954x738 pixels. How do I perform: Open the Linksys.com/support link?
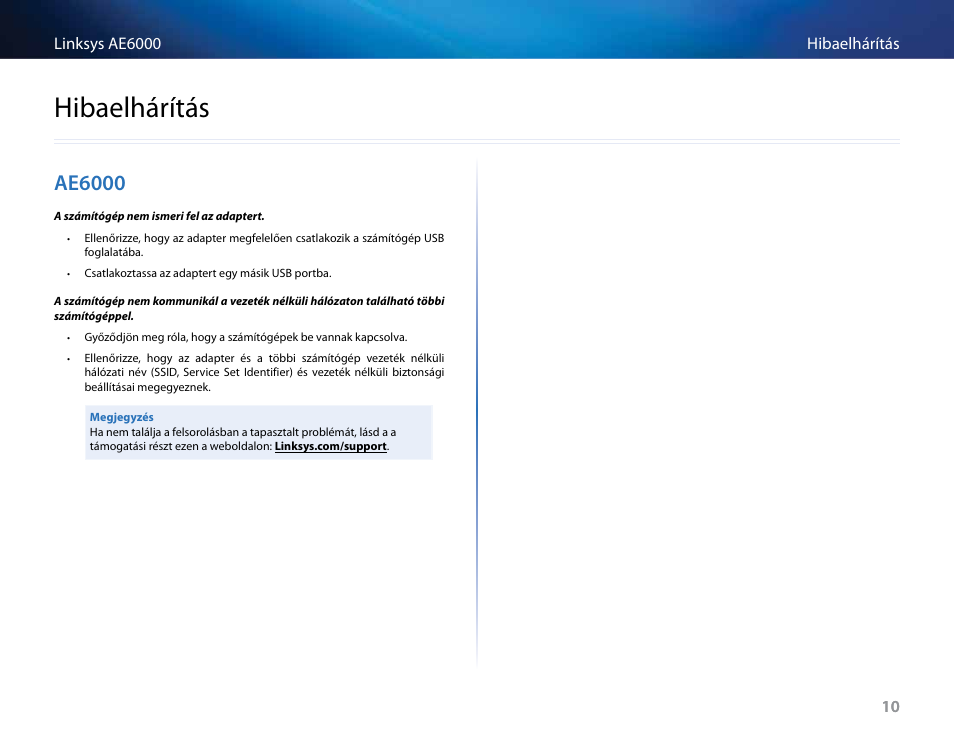(x=330, y=447)
